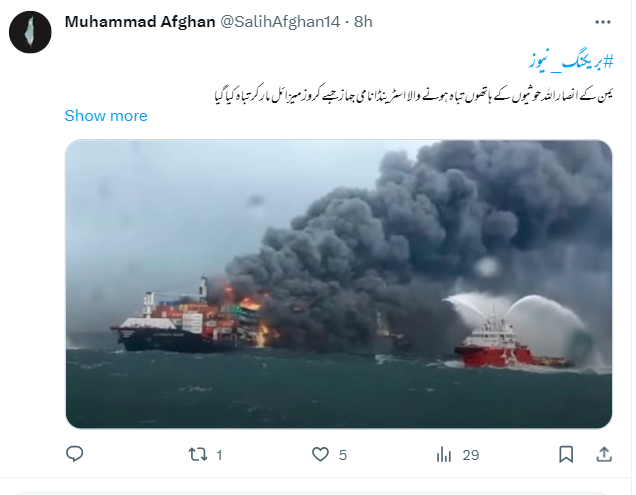
Task: Open the 8h timestamp link
Action: click(363, 22)
